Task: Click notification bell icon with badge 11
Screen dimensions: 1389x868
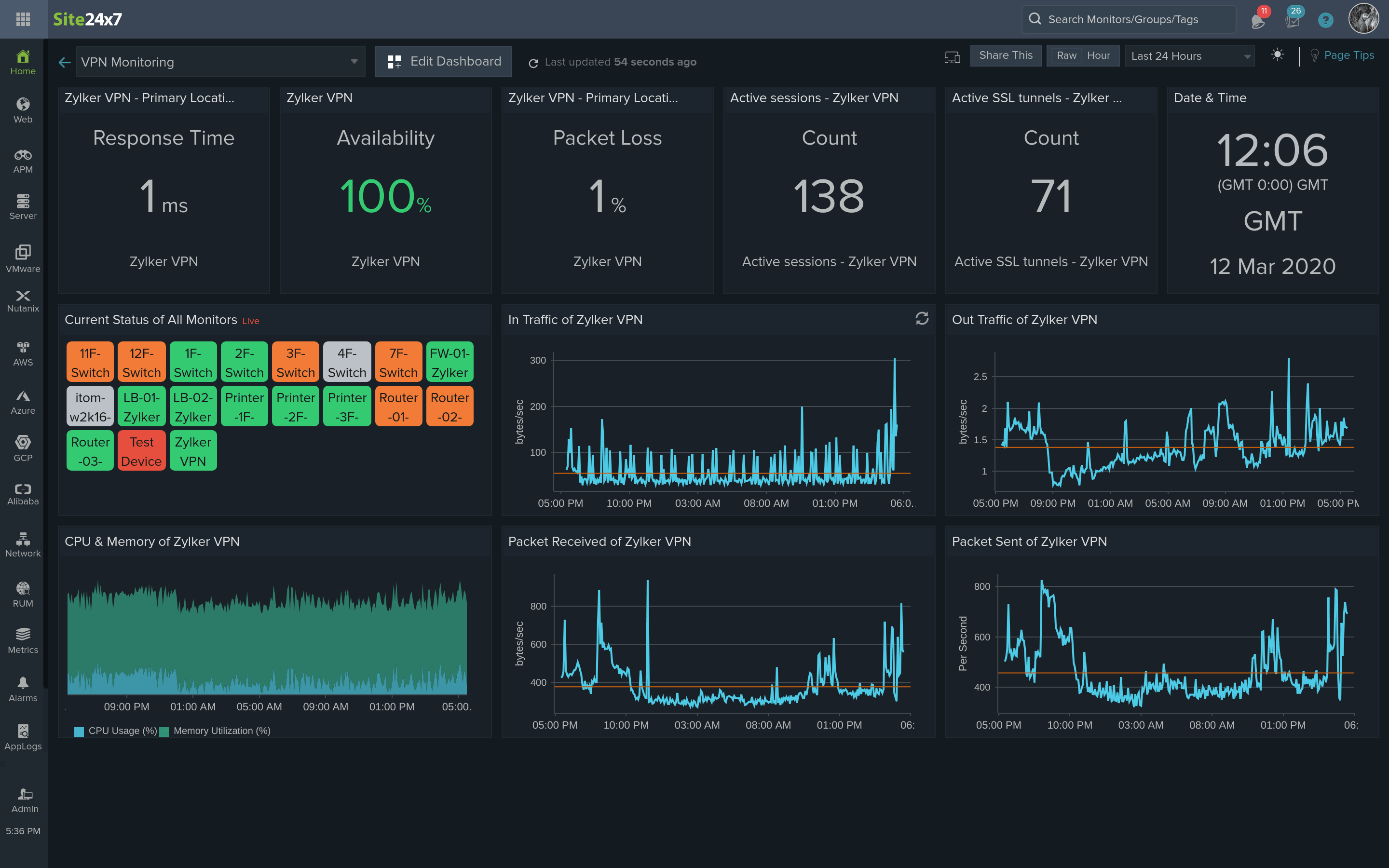Action: point(1258,19)
